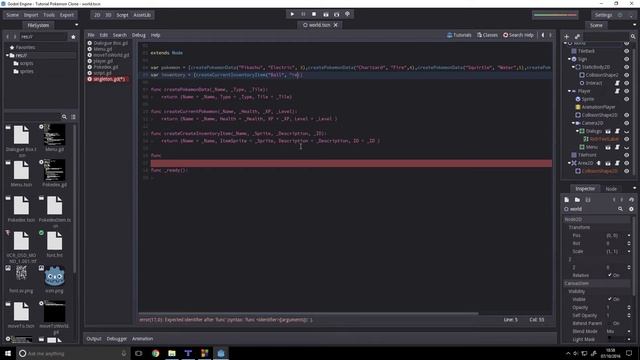
Task: Switch to the AssetLib workspace
Action: click(x=142, y=15)
